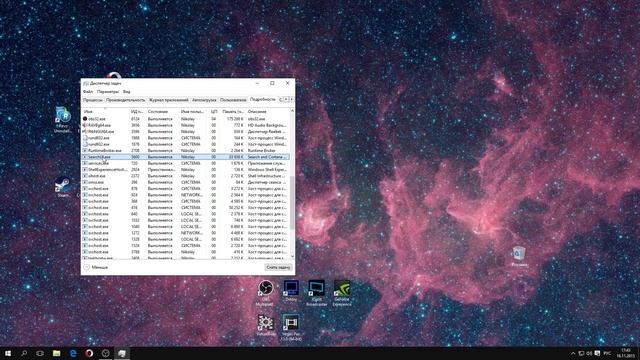Open the Revo Uninstaller desktop icon

coord(63,119)
